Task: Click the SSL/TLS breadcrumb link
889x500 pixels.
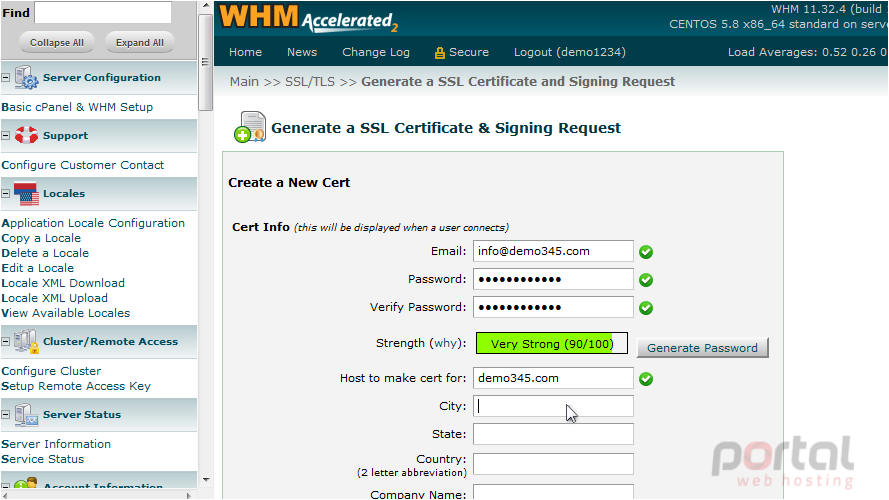Action: [310, 82]
